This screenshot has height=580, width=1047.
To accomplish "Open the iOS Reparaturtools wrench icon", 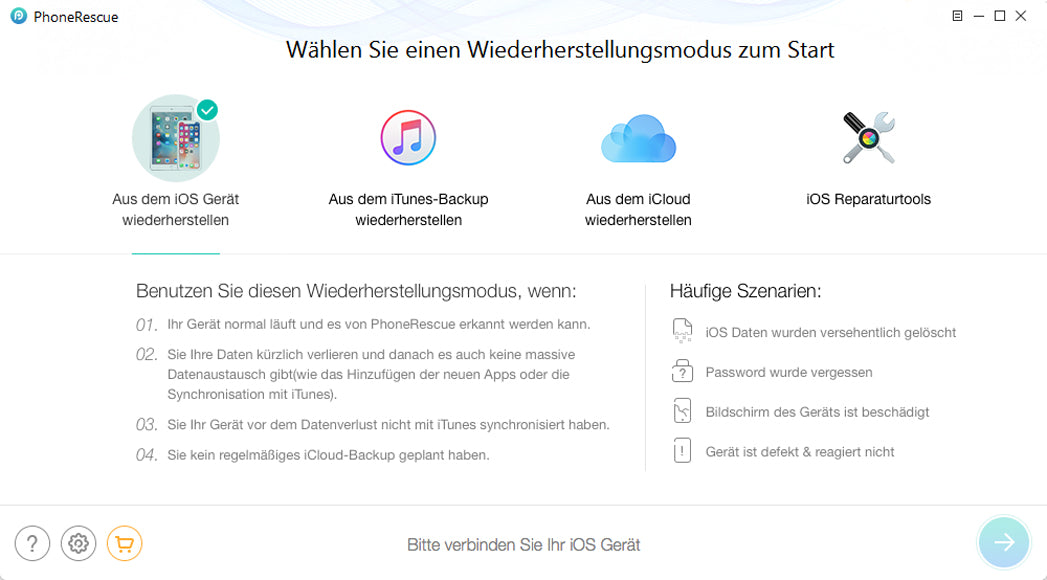I will [x=868, y=138].
